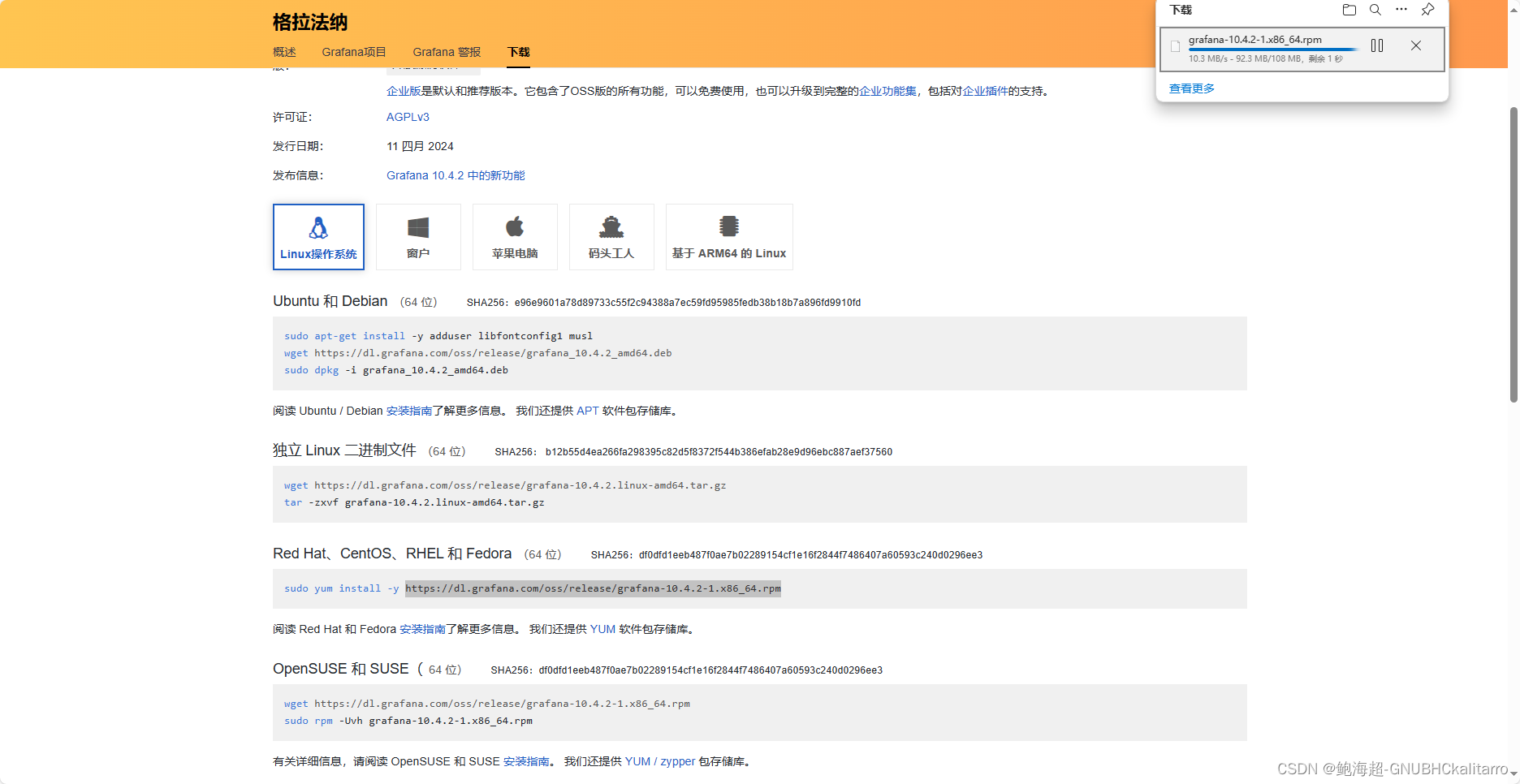The image size is (1520, 784).
Task: Click the wget rpm line under OpenSUSE
Action: 487,704
